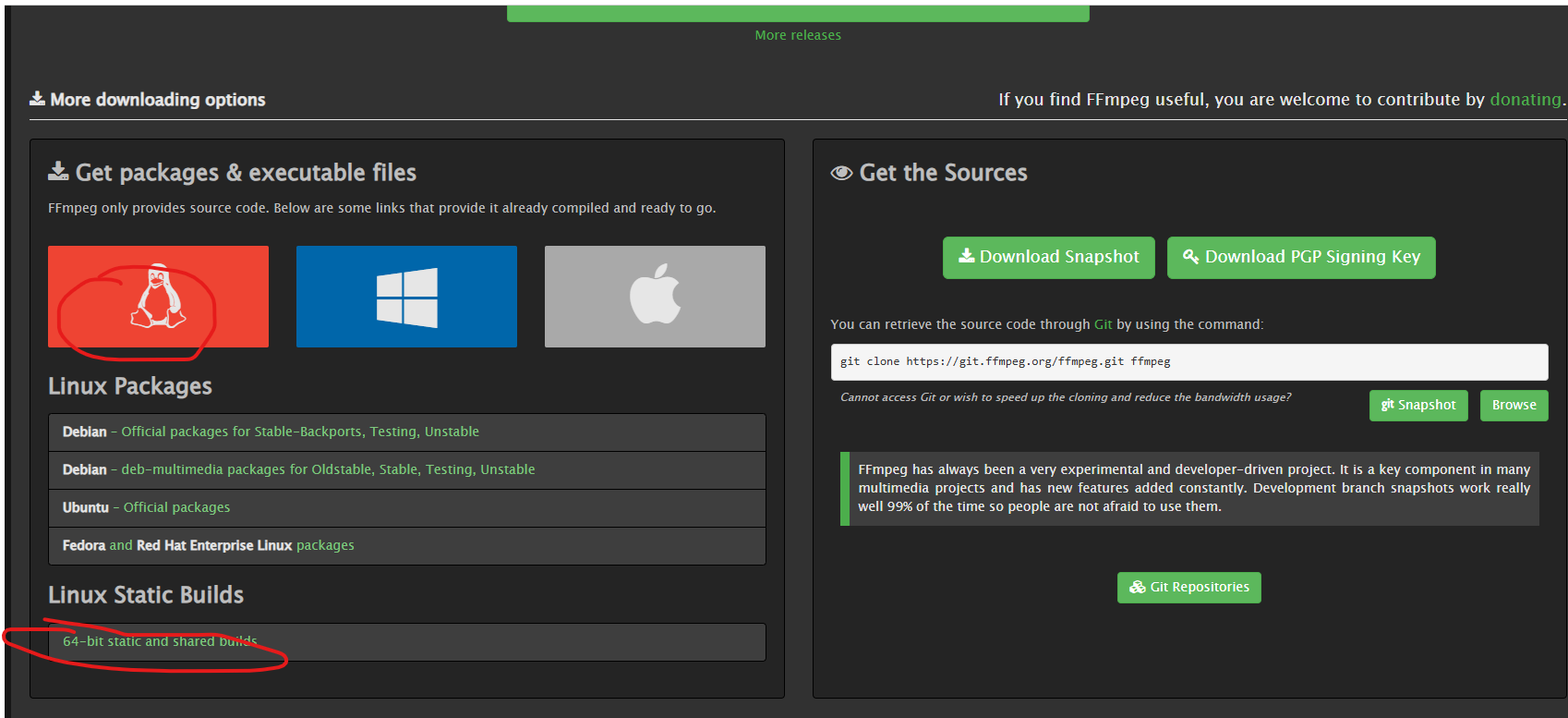Click the Download Snapshot button
The width and height of the screenshot is (1568, 718).
pos(1048,257)
